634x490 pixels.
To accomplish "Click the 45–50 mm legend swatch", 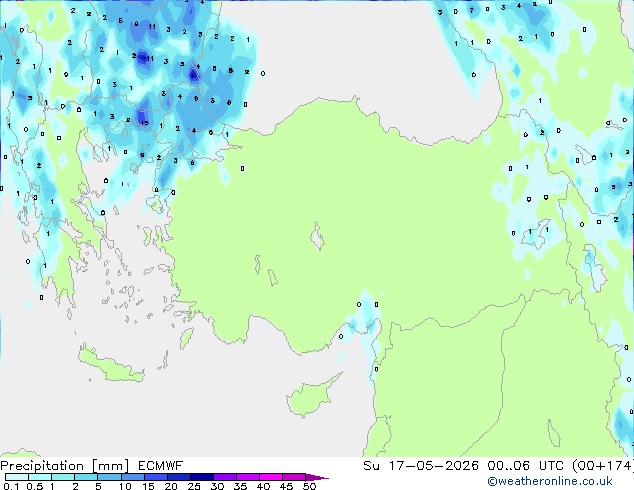I will [x=294, y=477].
